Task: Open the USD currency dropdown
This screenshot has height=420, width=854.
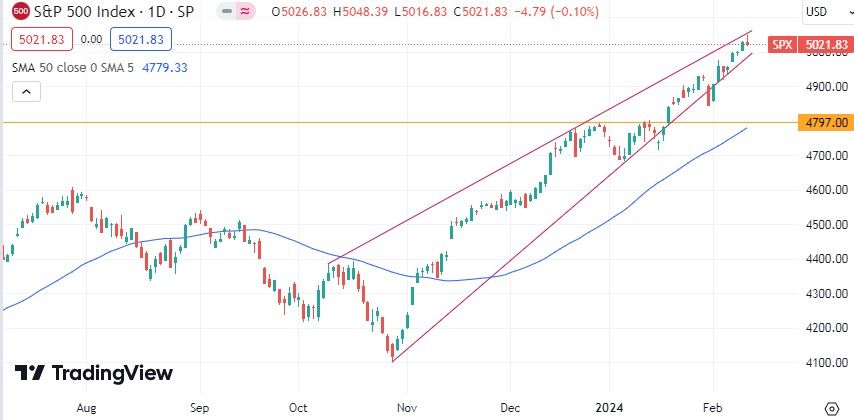Action: click(x=822, y=12)
